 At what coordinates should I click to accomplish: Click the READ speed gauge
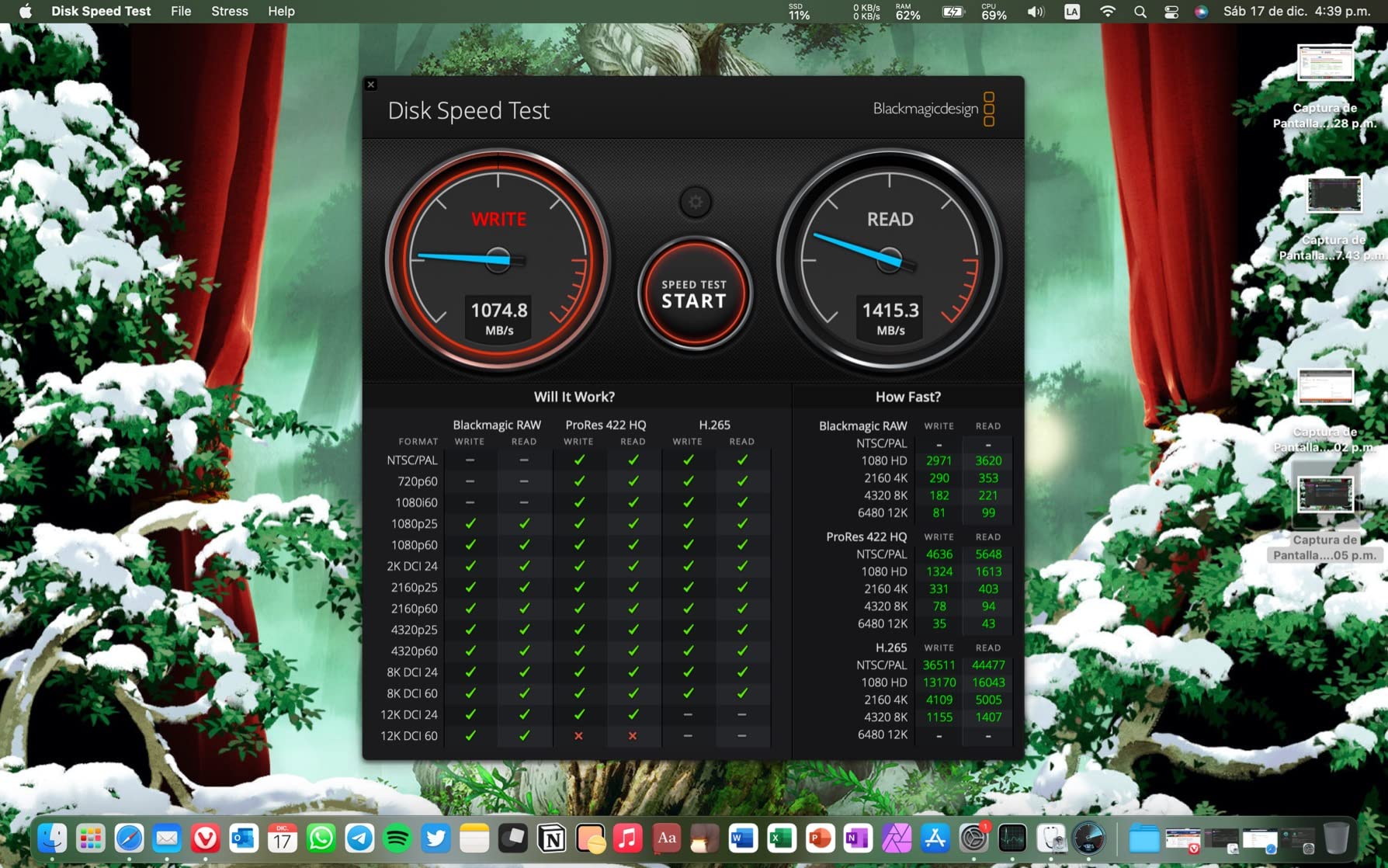pyautogui.click(x=890, y=260)
